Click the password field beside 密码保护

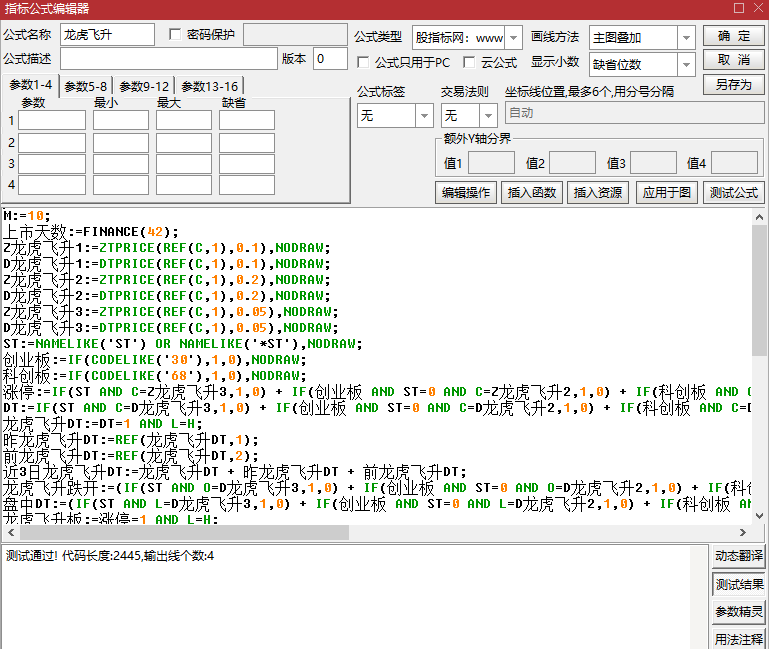point(295,35)
